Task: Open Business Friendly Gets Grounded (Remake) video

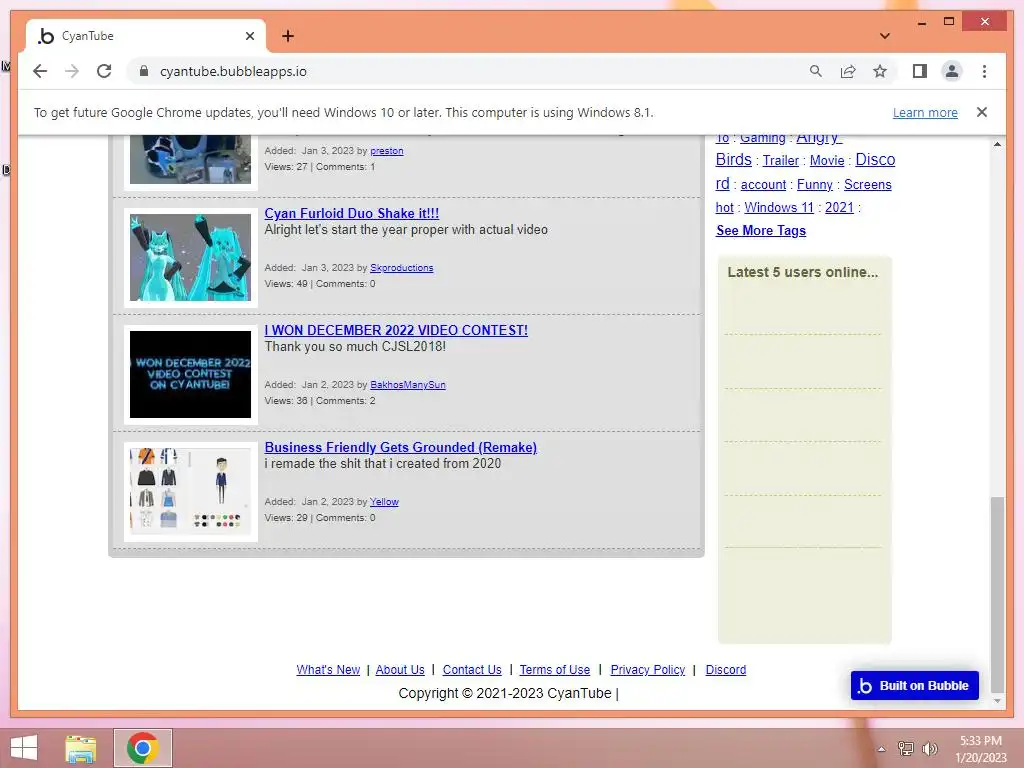Action: click(x=400, y=447)
